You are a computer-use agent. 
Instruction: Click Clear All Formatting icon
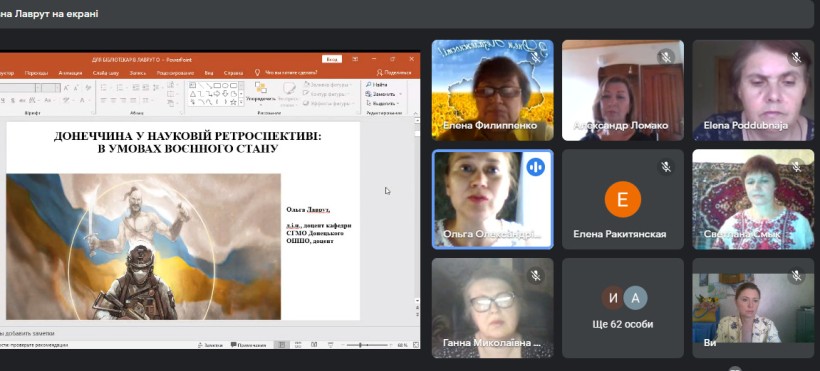88,88
